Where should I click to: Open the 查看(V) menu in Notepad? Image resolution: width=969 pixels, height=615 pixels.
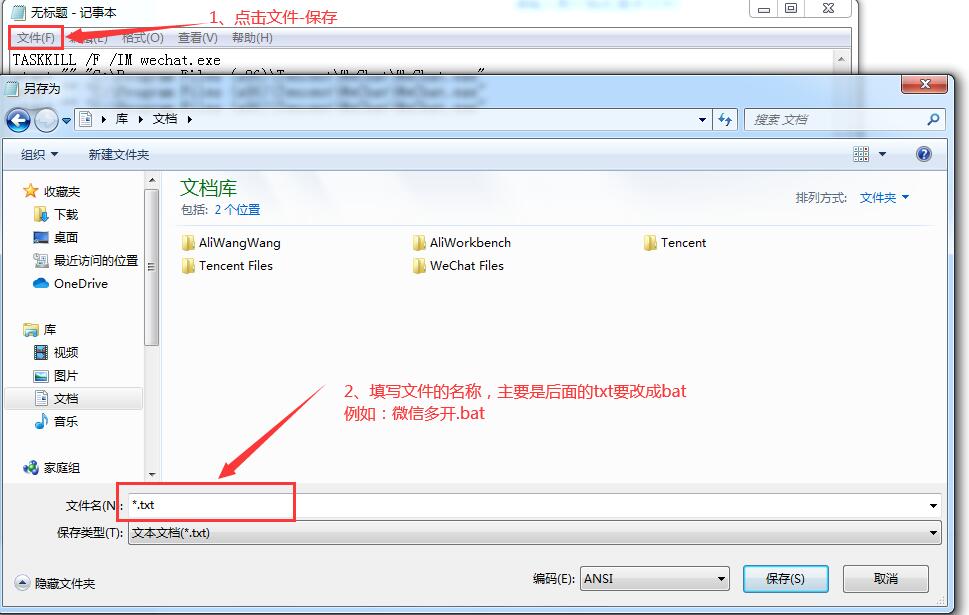198,38
